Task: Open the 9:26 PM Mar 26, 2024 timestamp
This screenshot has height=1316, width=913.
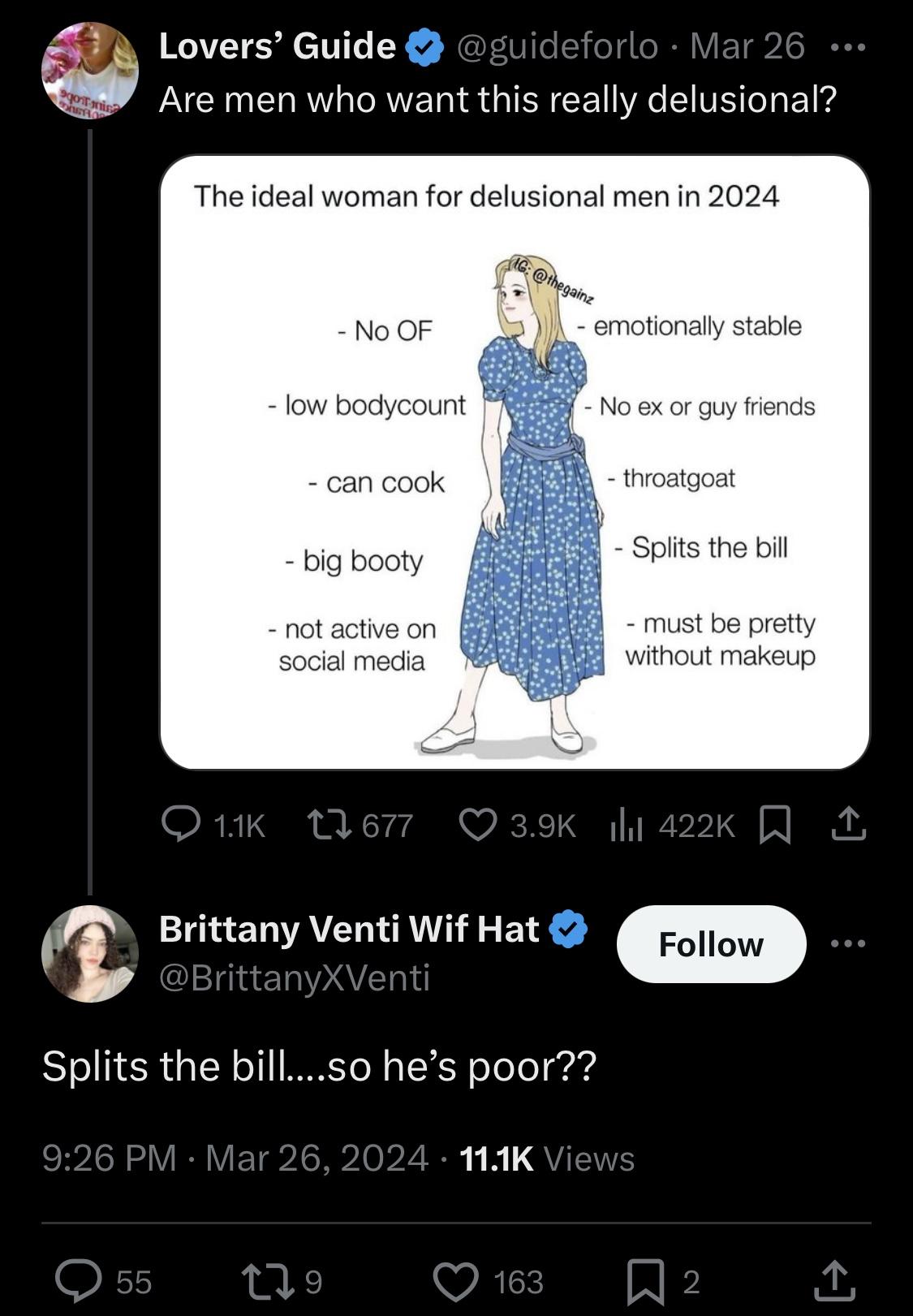Action: point(235,1158)
